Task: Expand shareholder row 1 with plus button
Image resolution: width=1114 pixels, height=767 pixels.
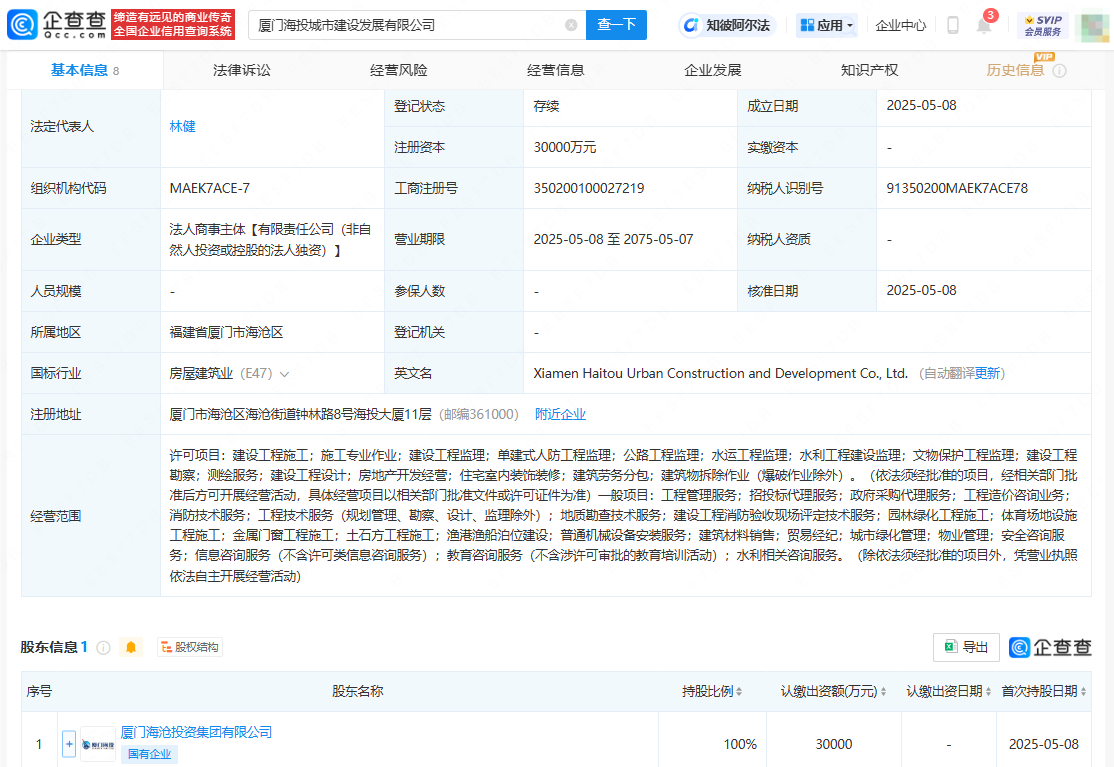Action: [69, 744]
